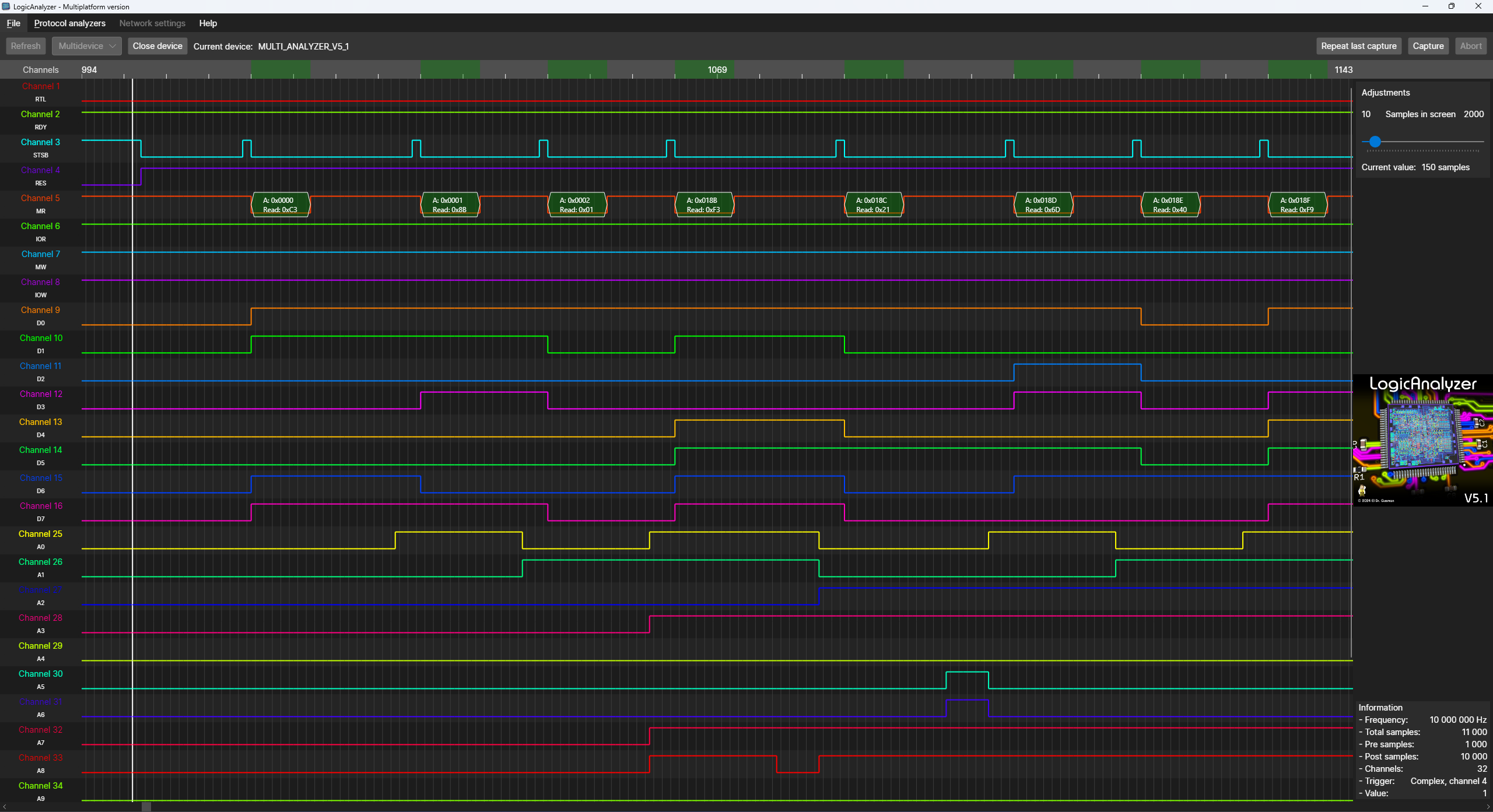
Task: Click the timeline marker labeled 1069
Action: (x=717, y=69)
